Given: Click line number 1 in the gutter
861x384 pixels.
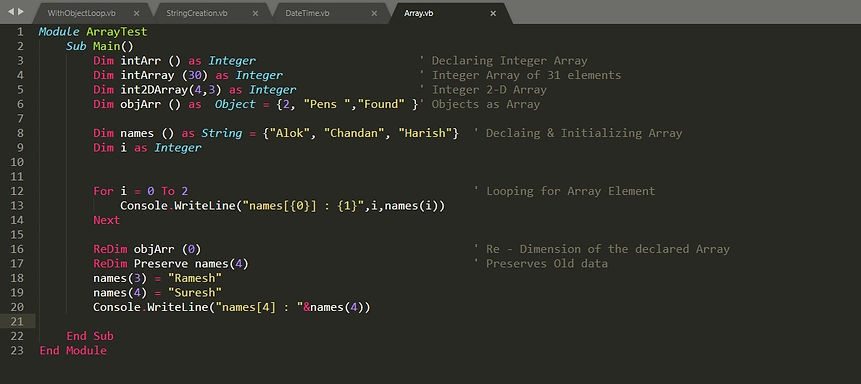Looking at the screenshot, I should [20, 32].
